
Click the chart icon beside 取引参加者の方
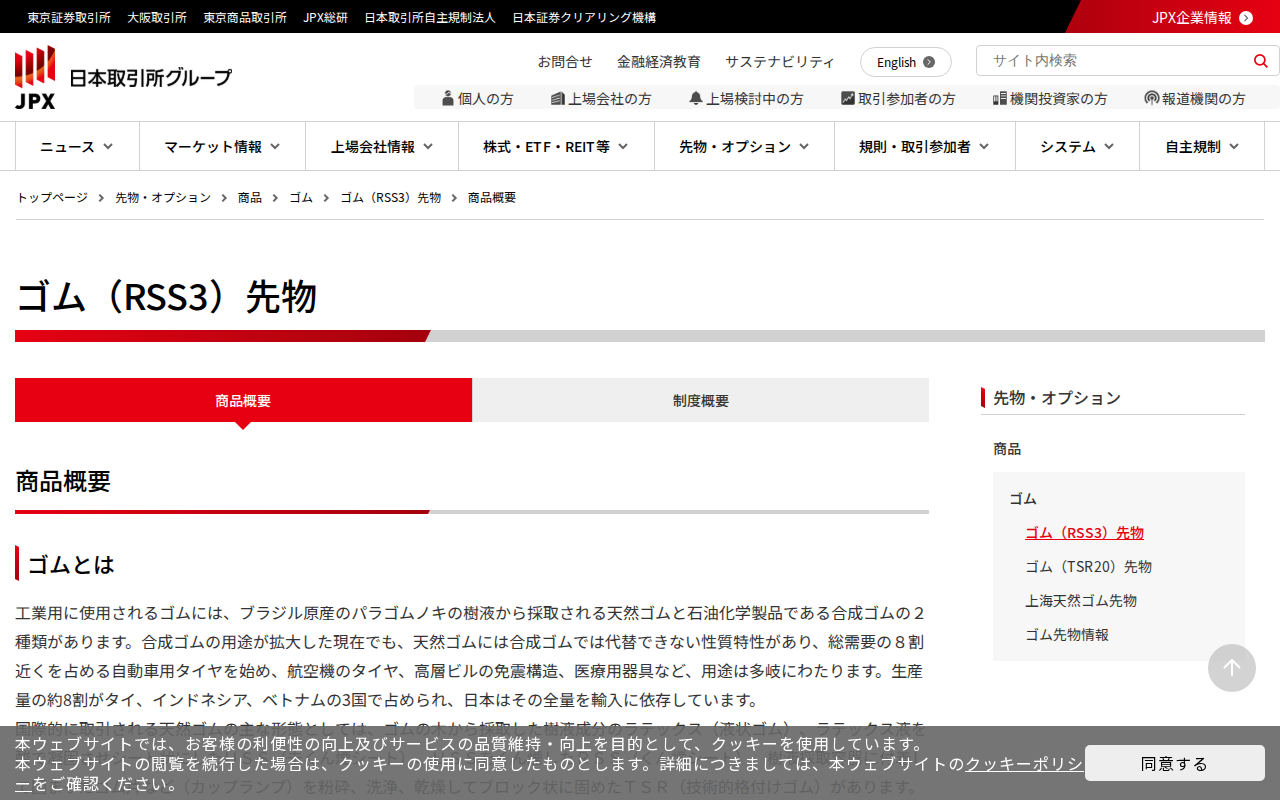[848, 98]
